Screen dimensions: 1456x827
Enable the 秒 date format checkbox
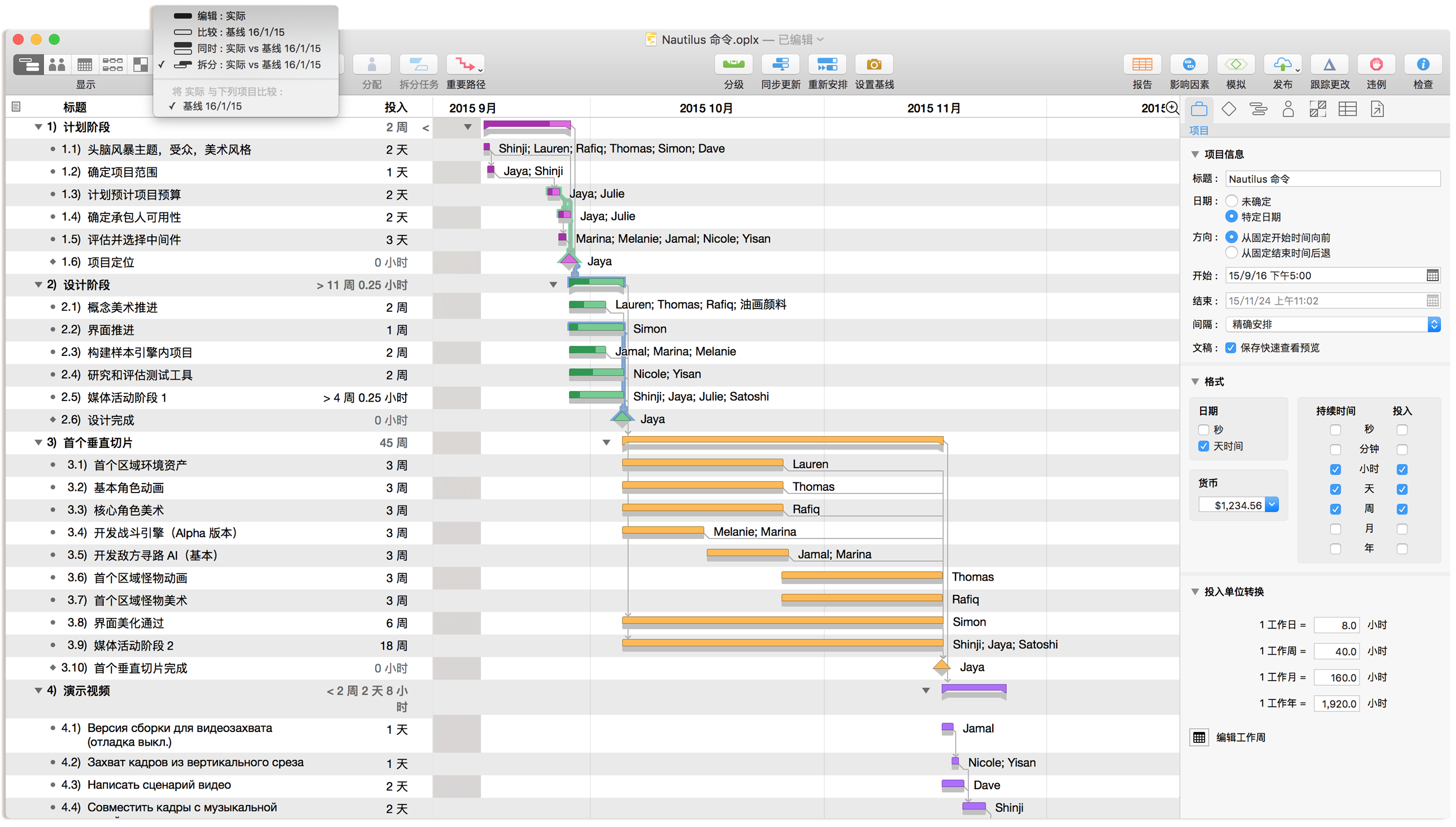(1204, 430)
